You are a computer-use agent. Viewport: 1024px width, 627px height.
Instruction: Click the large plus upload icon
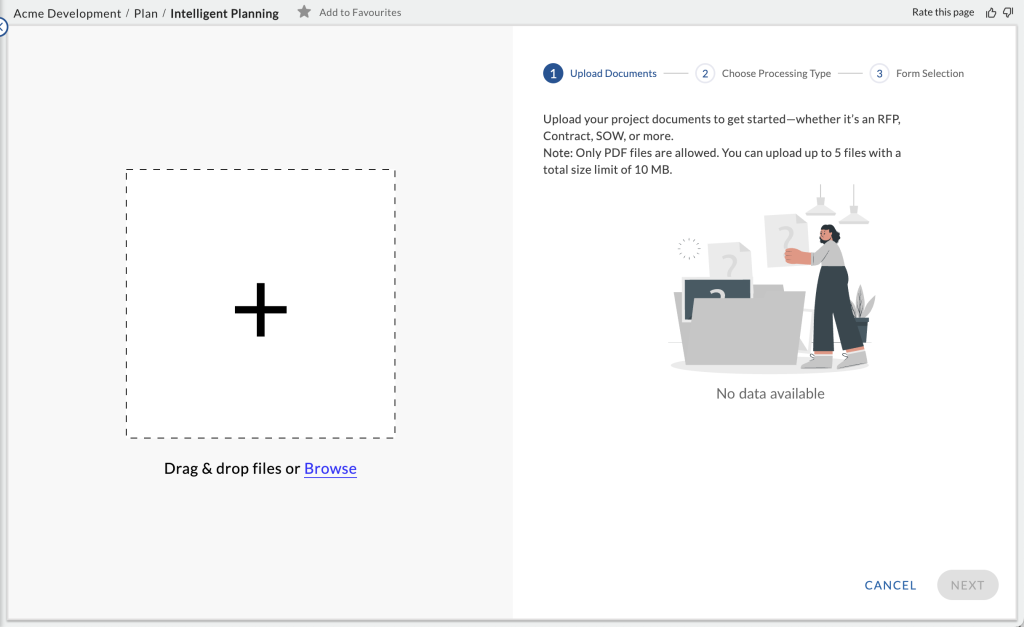[261, 310]
